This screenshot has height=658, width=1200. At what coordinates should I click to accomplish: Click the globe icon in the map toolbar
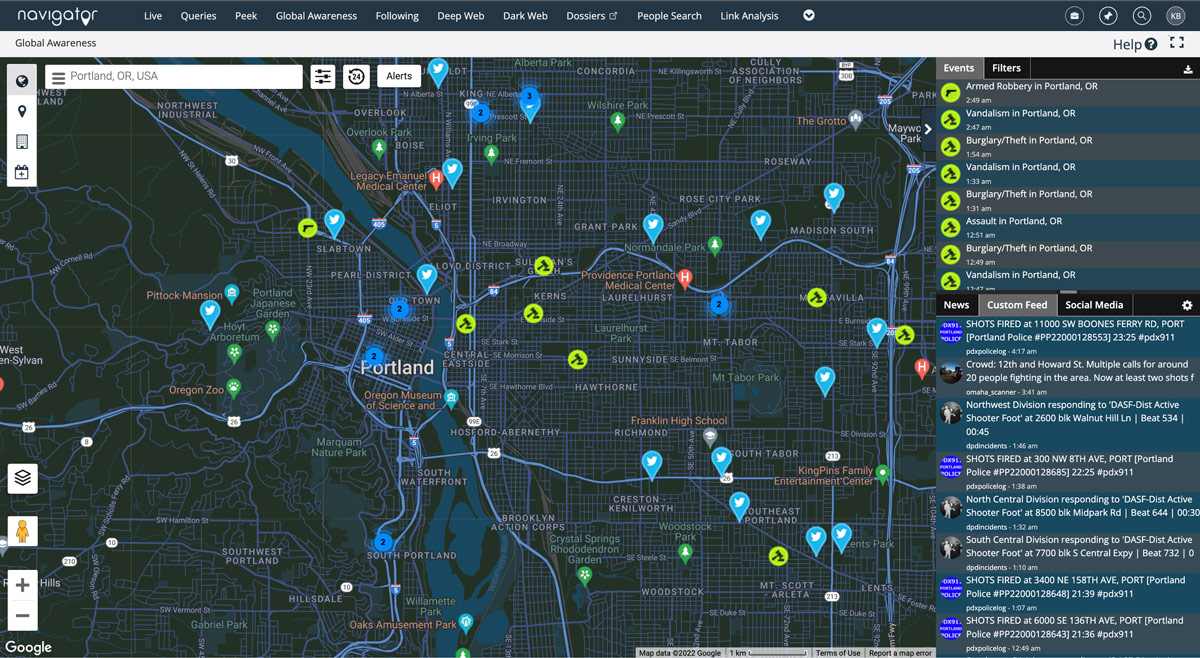tap(22, 81)
